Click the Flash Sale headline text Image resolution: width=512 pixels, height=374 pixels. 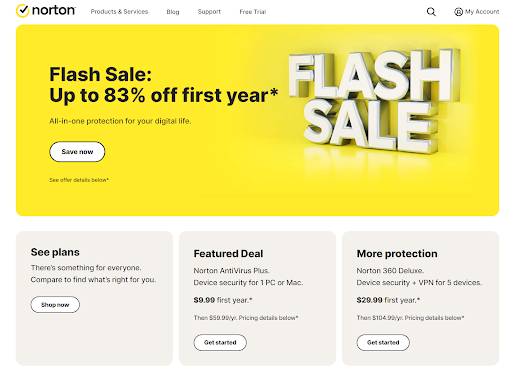click(x=163, y=85)
